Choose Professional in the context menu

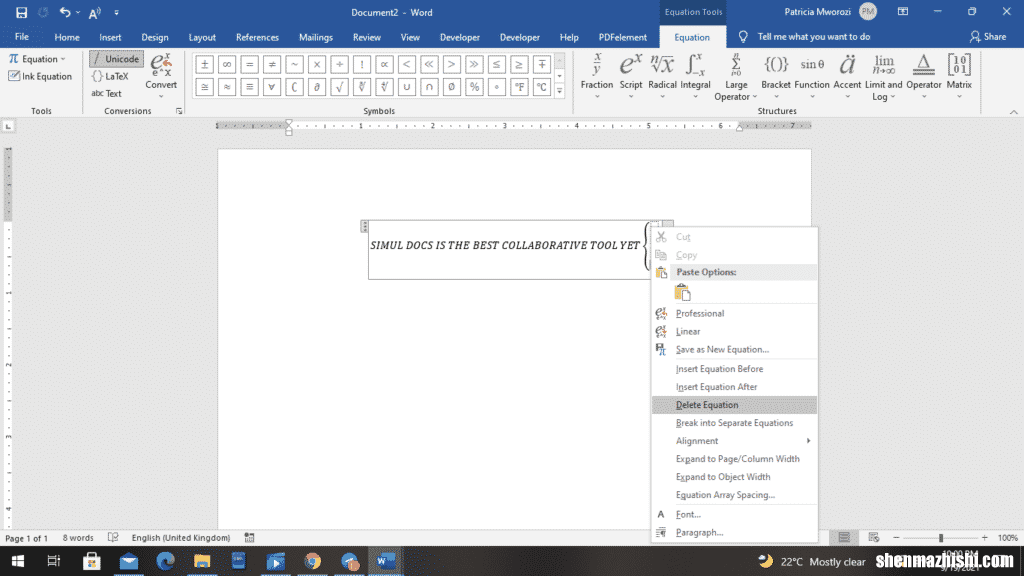(734, 313)
